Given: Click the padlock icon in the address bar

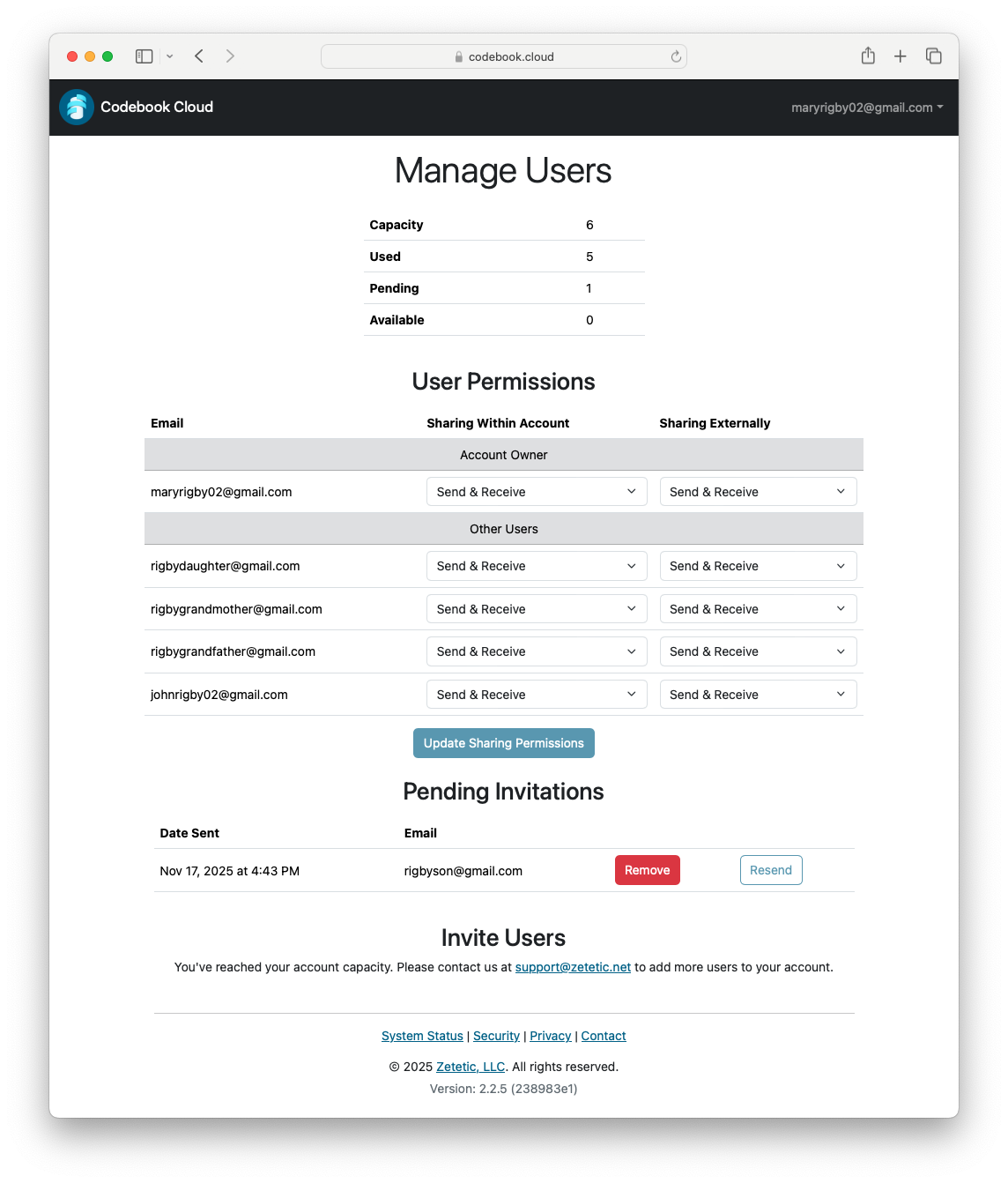Looking at the screenshot, I should point(459,56).
